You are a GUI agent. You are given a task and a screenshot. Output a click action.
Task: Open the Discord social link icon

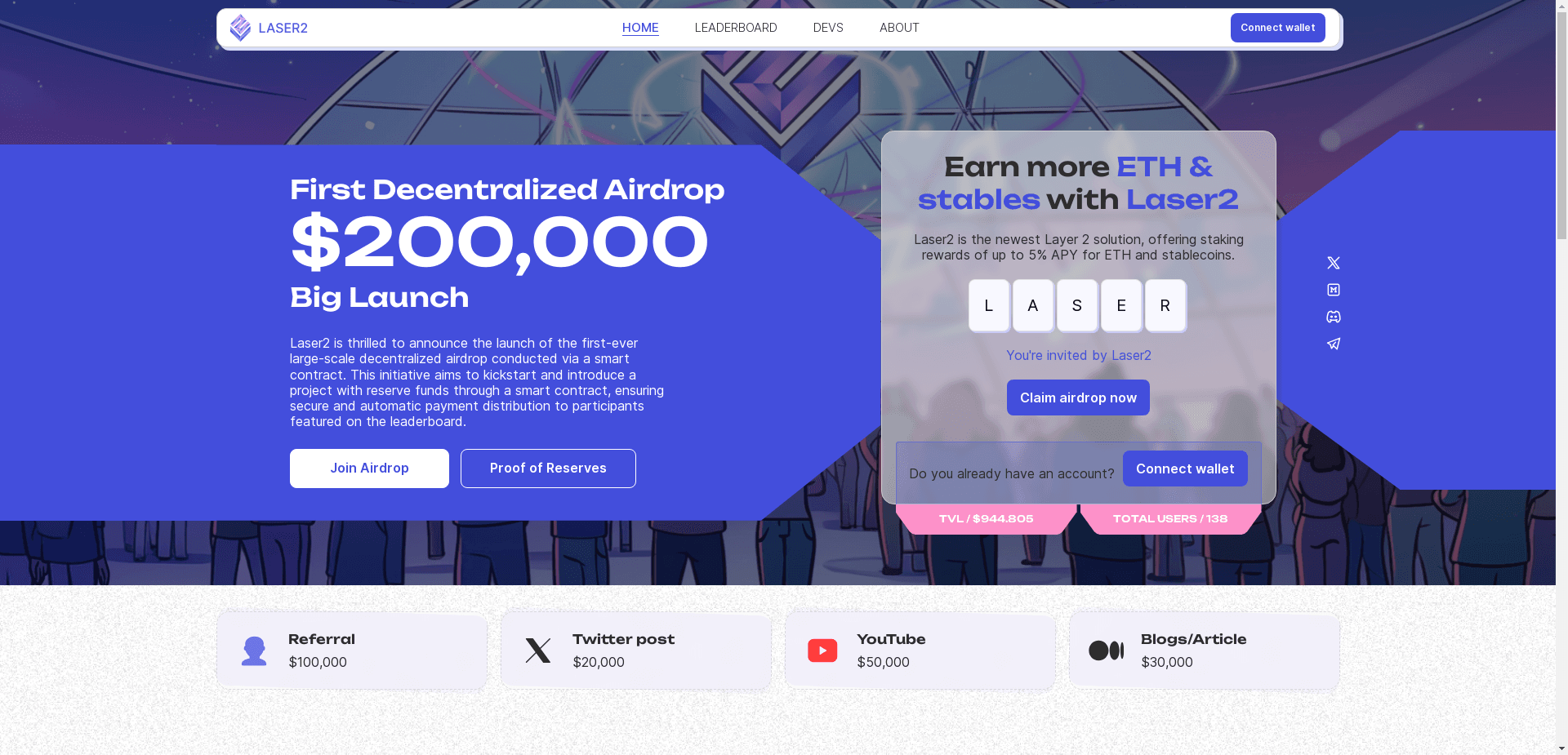(x=1334, y=317)
